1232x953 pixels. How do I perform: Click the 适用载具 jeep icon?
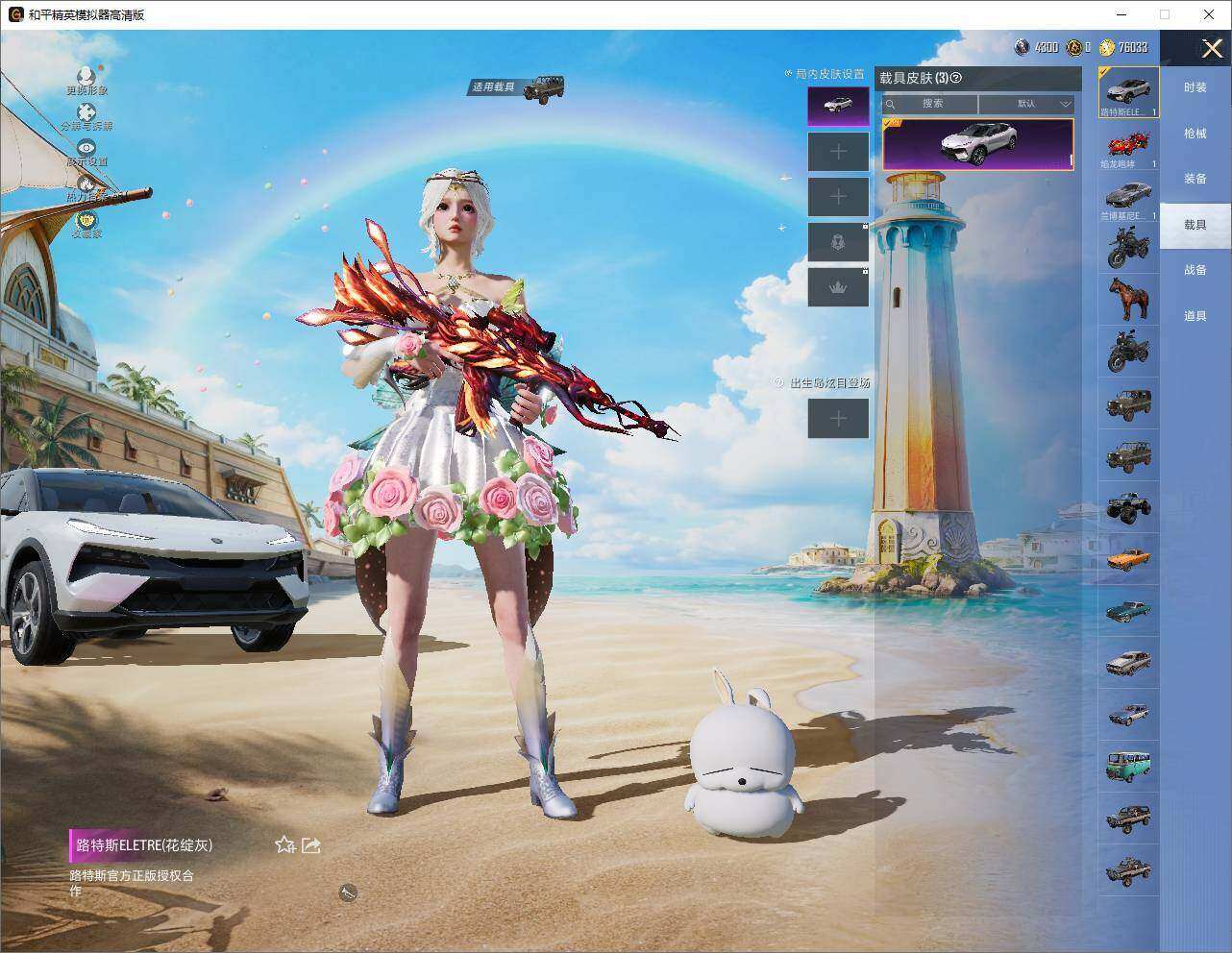click(543, 88)
